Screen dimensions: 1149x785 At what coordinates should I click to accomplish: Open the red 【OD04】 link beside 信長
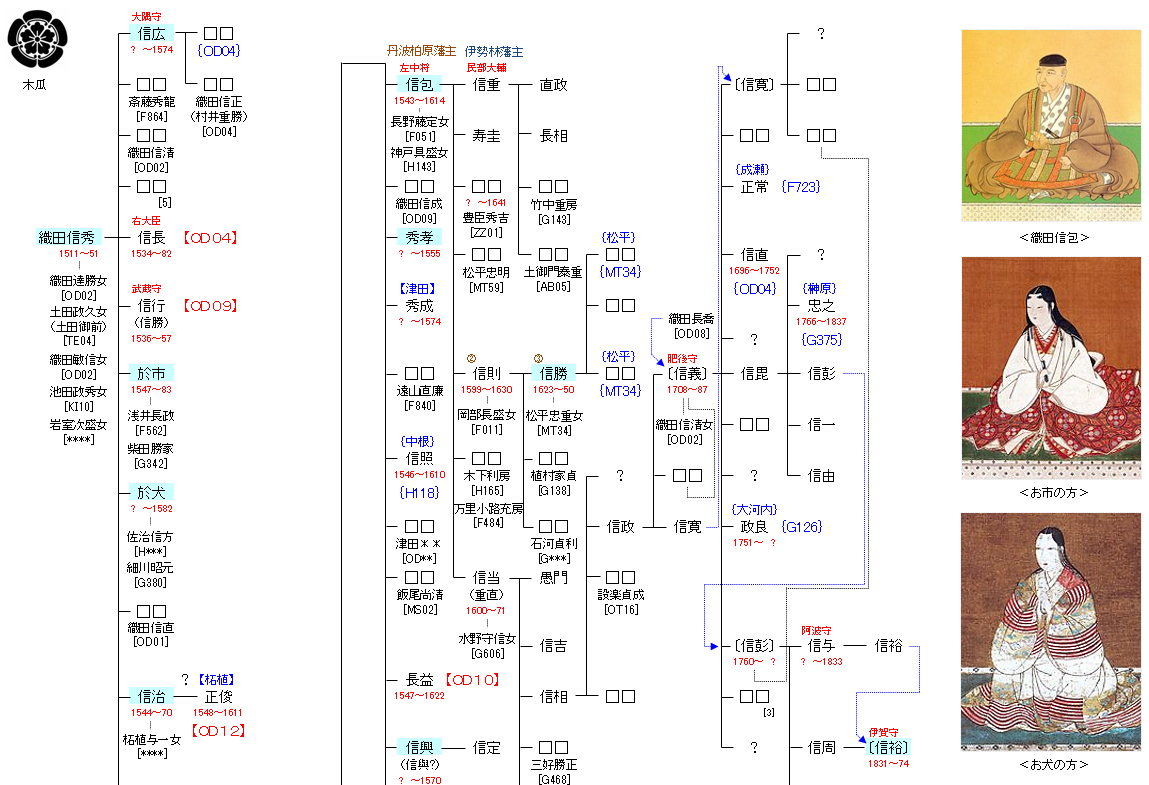tap(210, 237)
